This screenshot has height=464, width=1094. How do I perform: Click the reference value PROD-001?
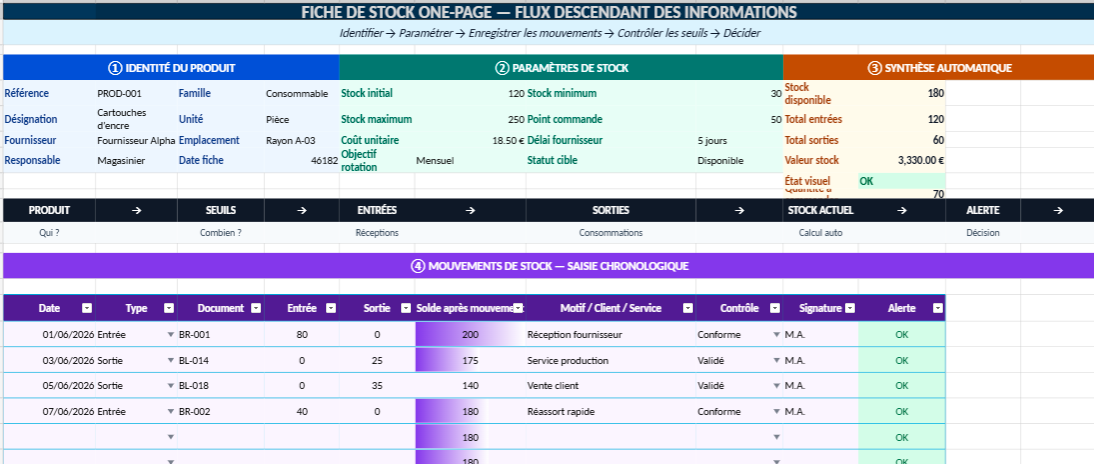point(136,93)
